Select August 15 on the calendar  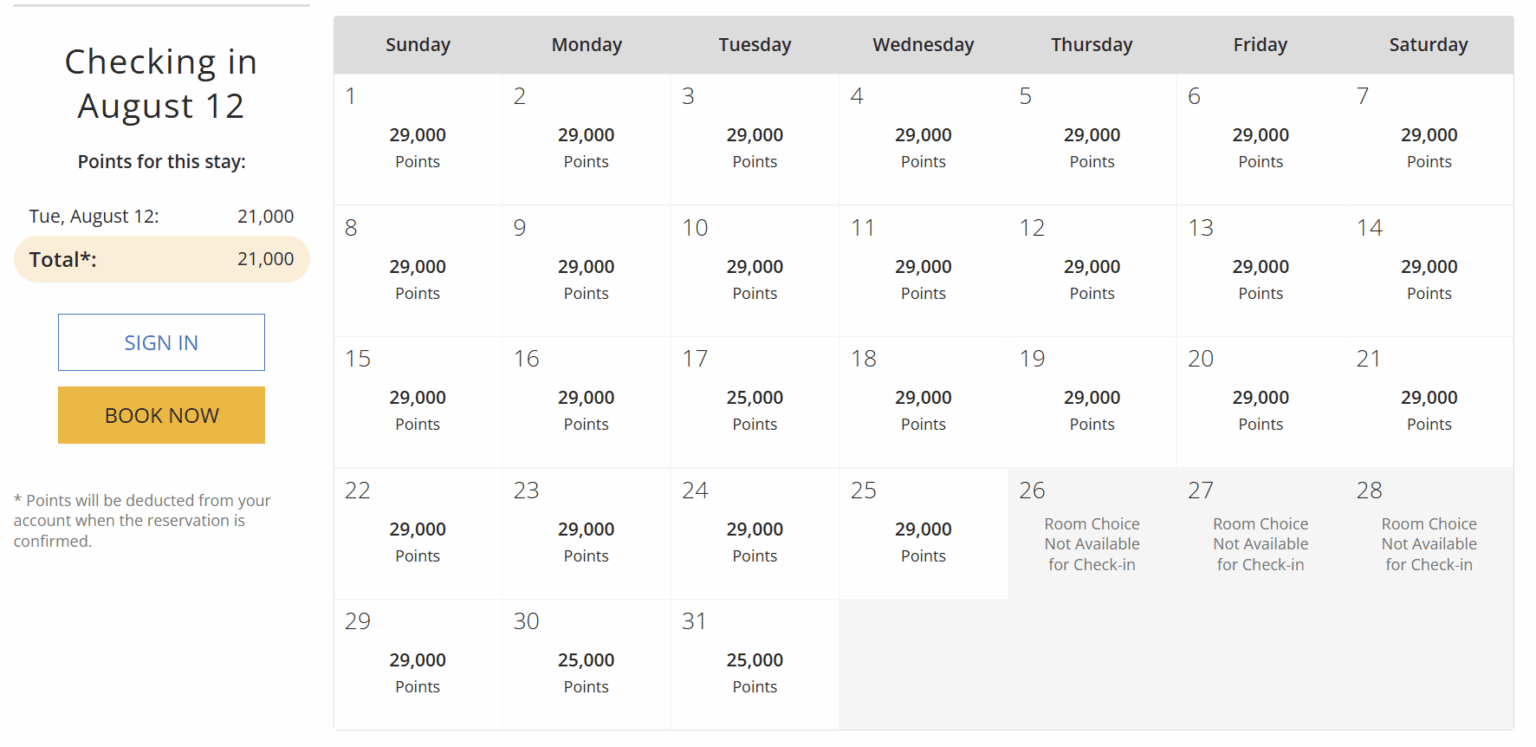(417, 400)
